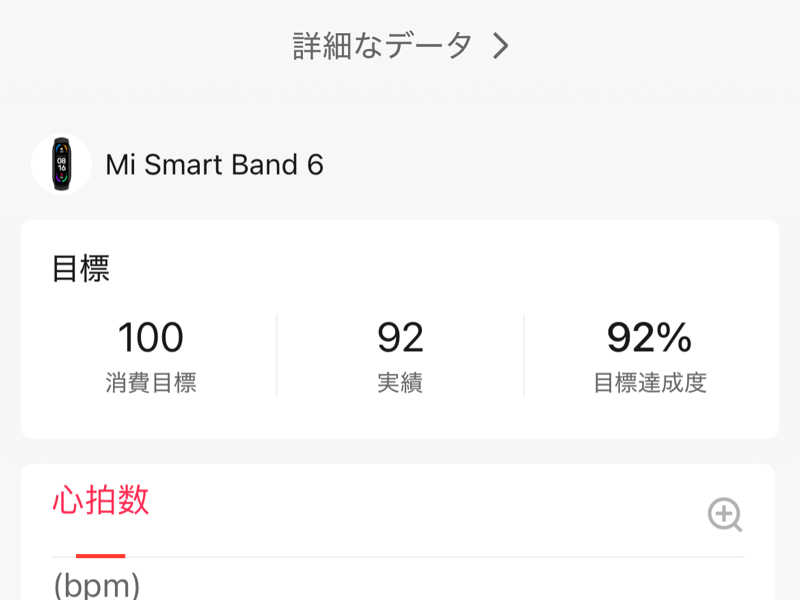Tap the Mi Smart Band 6 device name
Image resolution: width=800 pixels, height=600 pixels.
214,164
